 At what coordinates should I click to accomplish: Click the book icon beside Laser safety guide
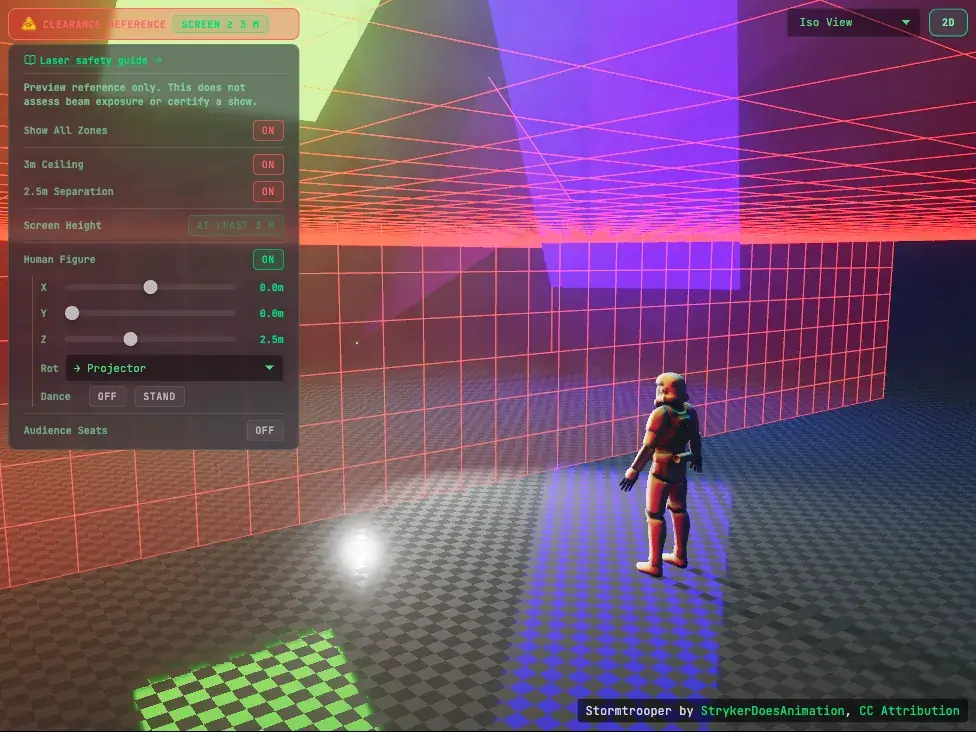(29, 60)
